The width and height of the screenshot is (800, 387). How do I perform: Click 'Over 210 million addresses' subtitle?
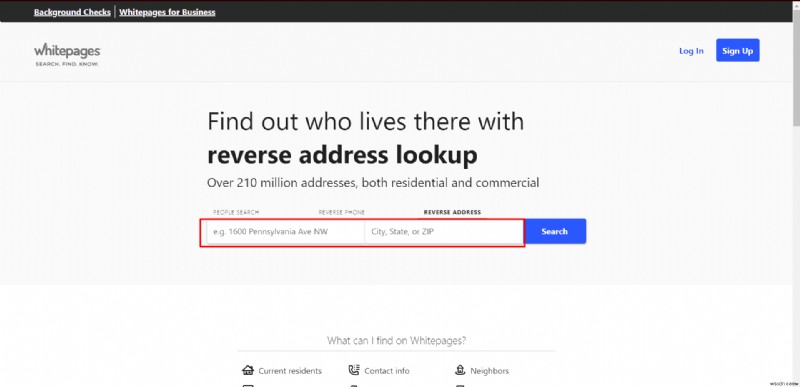(x=373, y=183)
